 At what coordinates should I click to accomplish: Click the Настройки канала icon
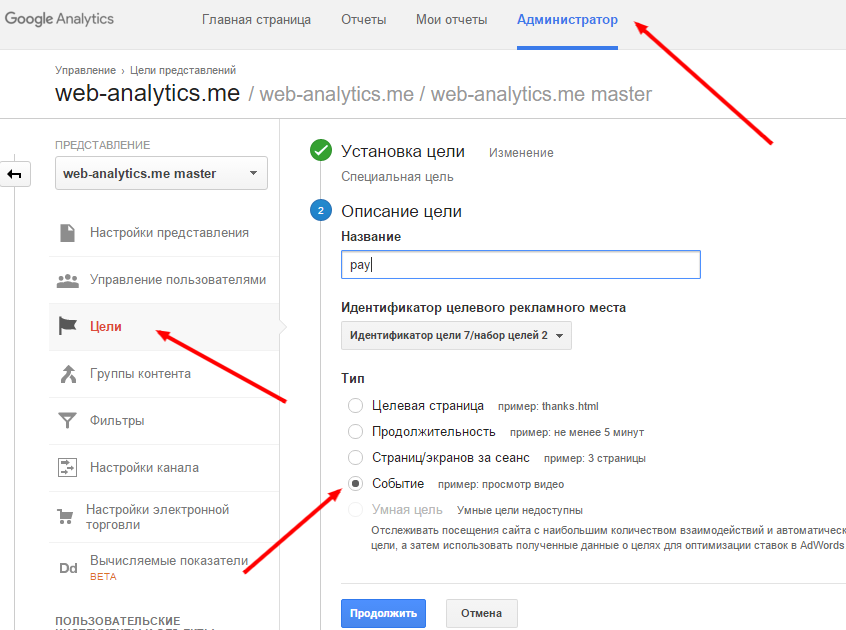pyautogui.click(x=68, y=467)
